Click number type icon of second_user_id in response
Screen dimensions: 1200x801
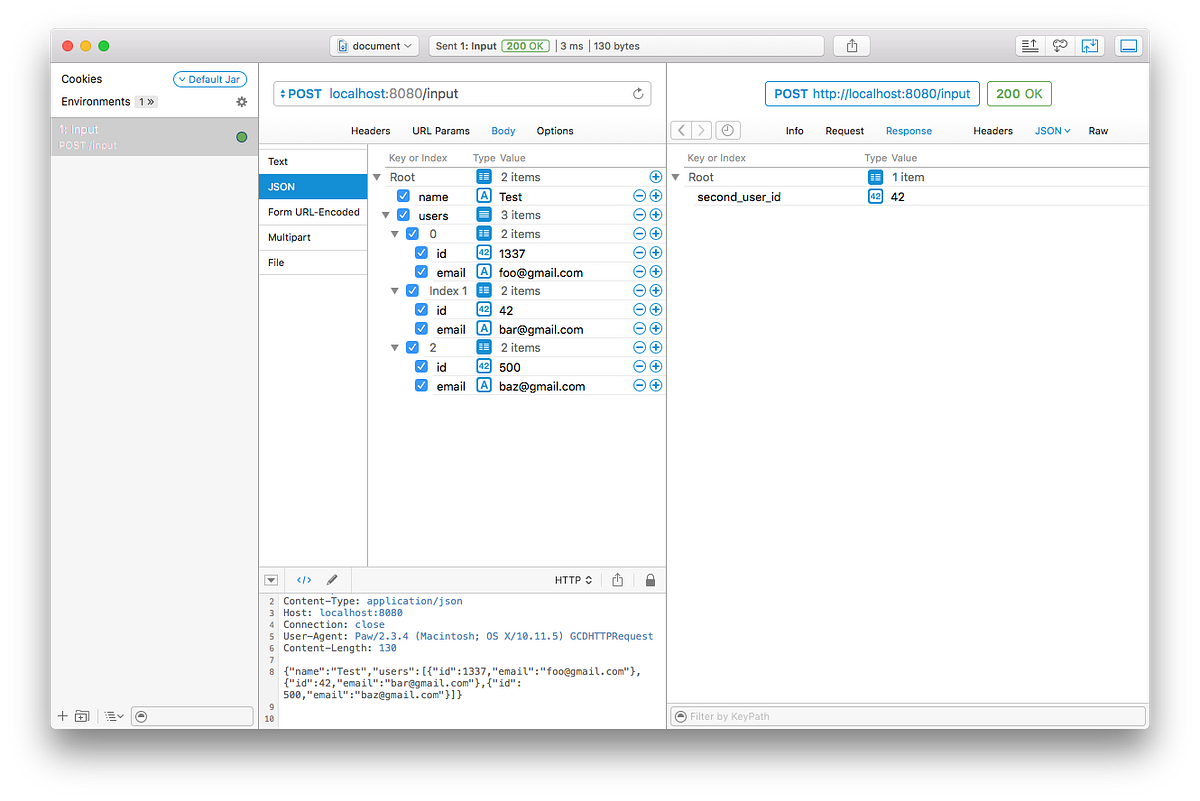point(875,197)
